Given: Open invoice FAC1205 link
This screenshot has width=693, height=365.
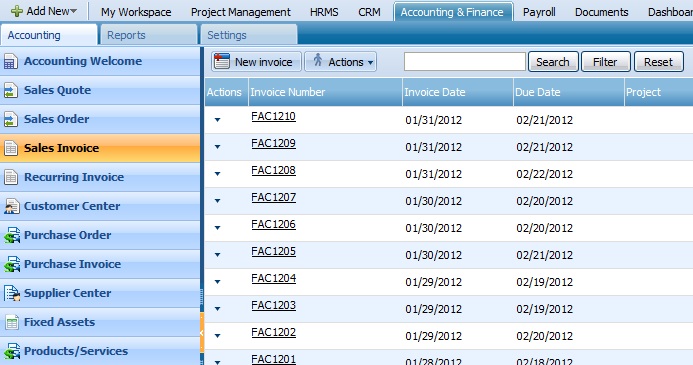Looking at the screenshot, I should pos(274,251).
